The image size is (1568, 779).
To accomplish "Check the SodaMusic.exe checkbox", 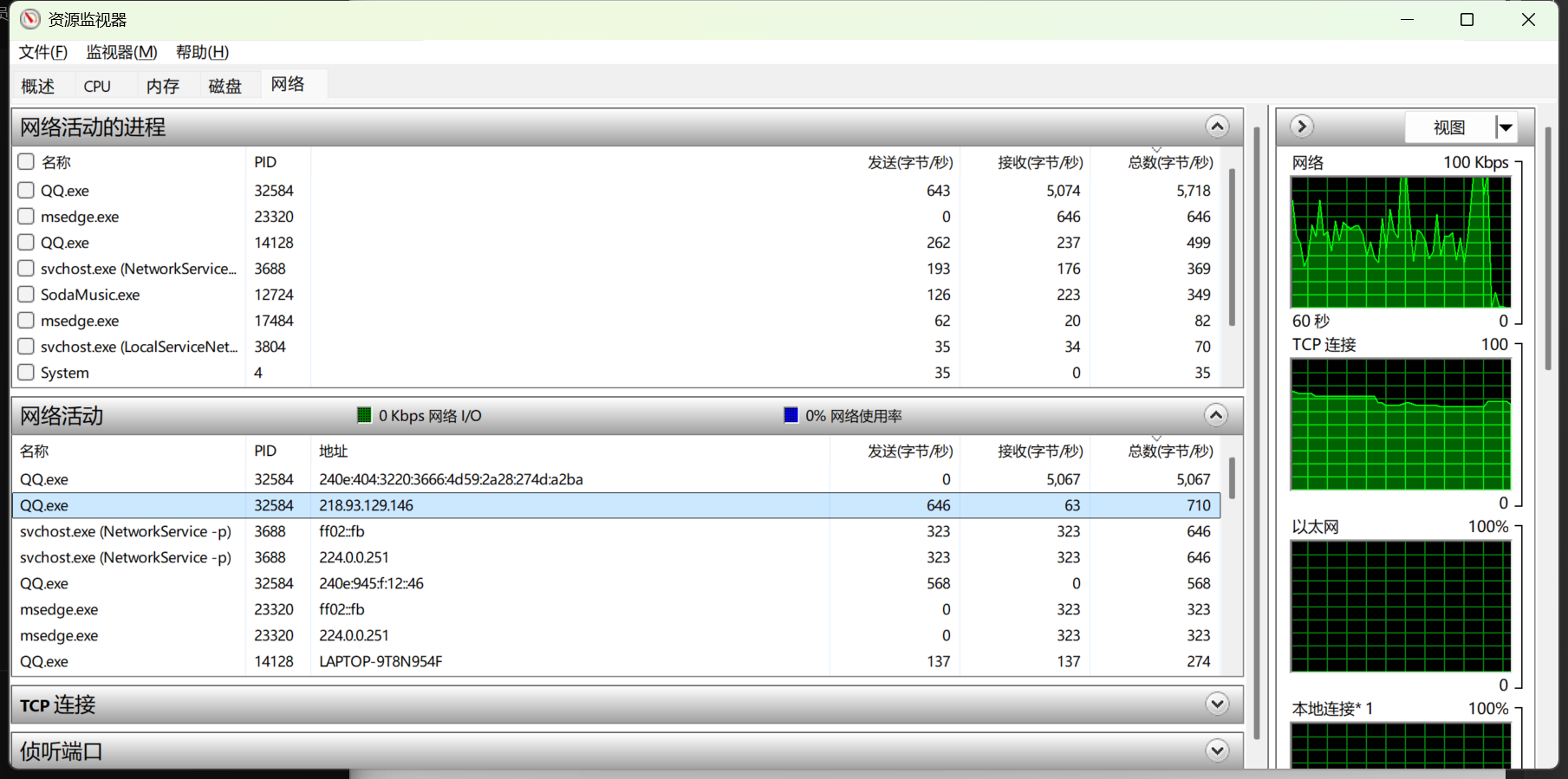I will tap(26, 295).
